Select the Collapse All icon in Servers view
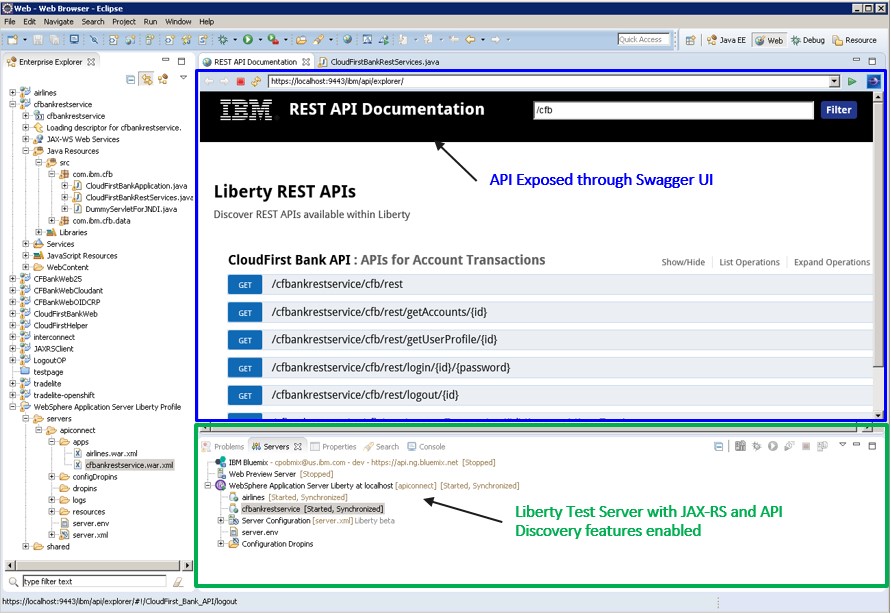 pyautogui.click(x=719, y=449)
